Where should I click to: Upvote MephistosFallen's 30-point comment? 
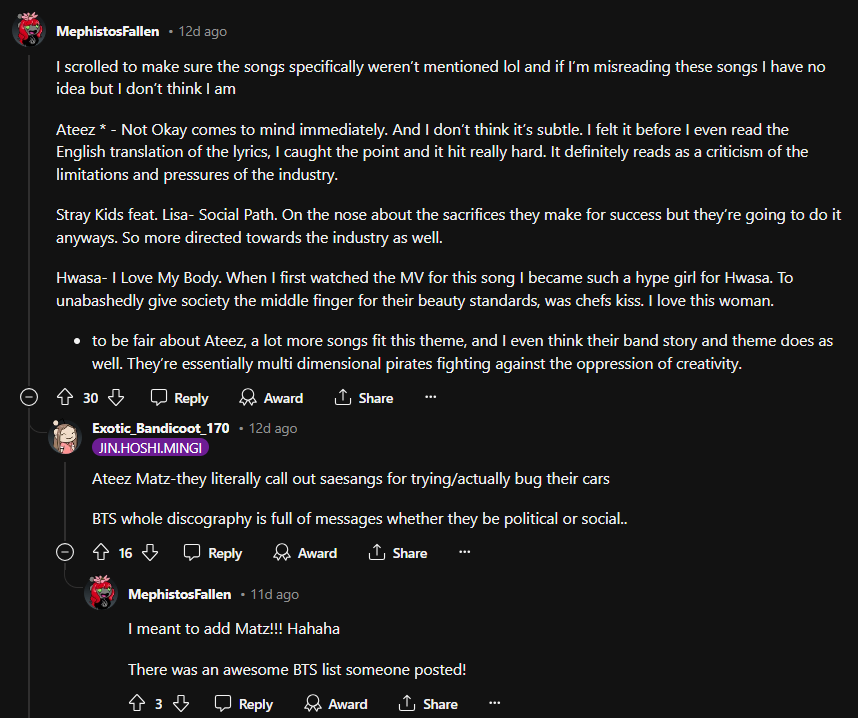pyautogui.click(x=66, y=398)
